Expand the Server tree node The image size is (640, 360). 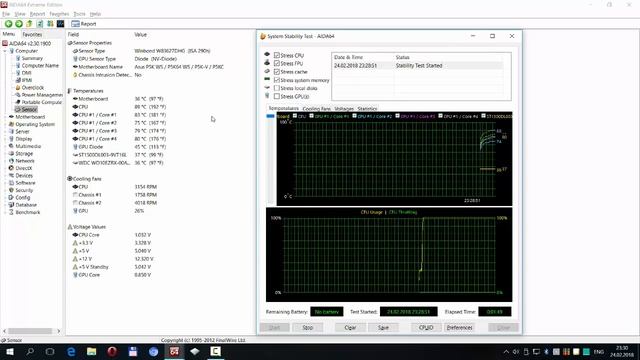5,131
